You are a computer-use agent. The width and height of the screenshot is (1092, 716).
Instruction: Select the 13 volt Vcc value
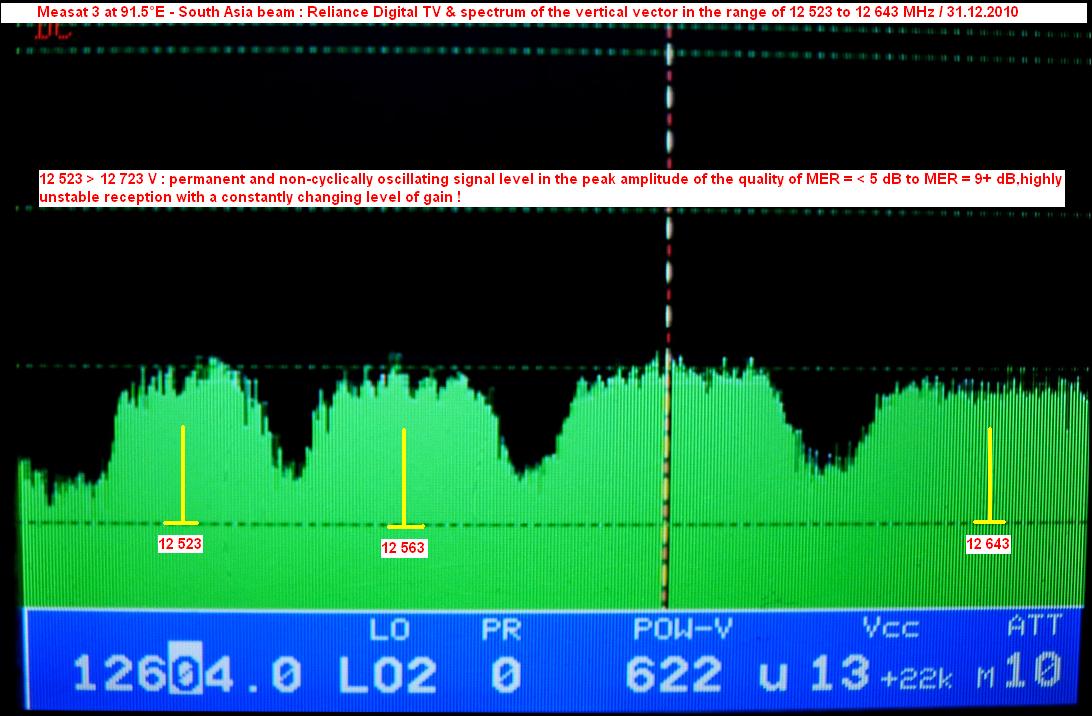[x=839, y=675]
